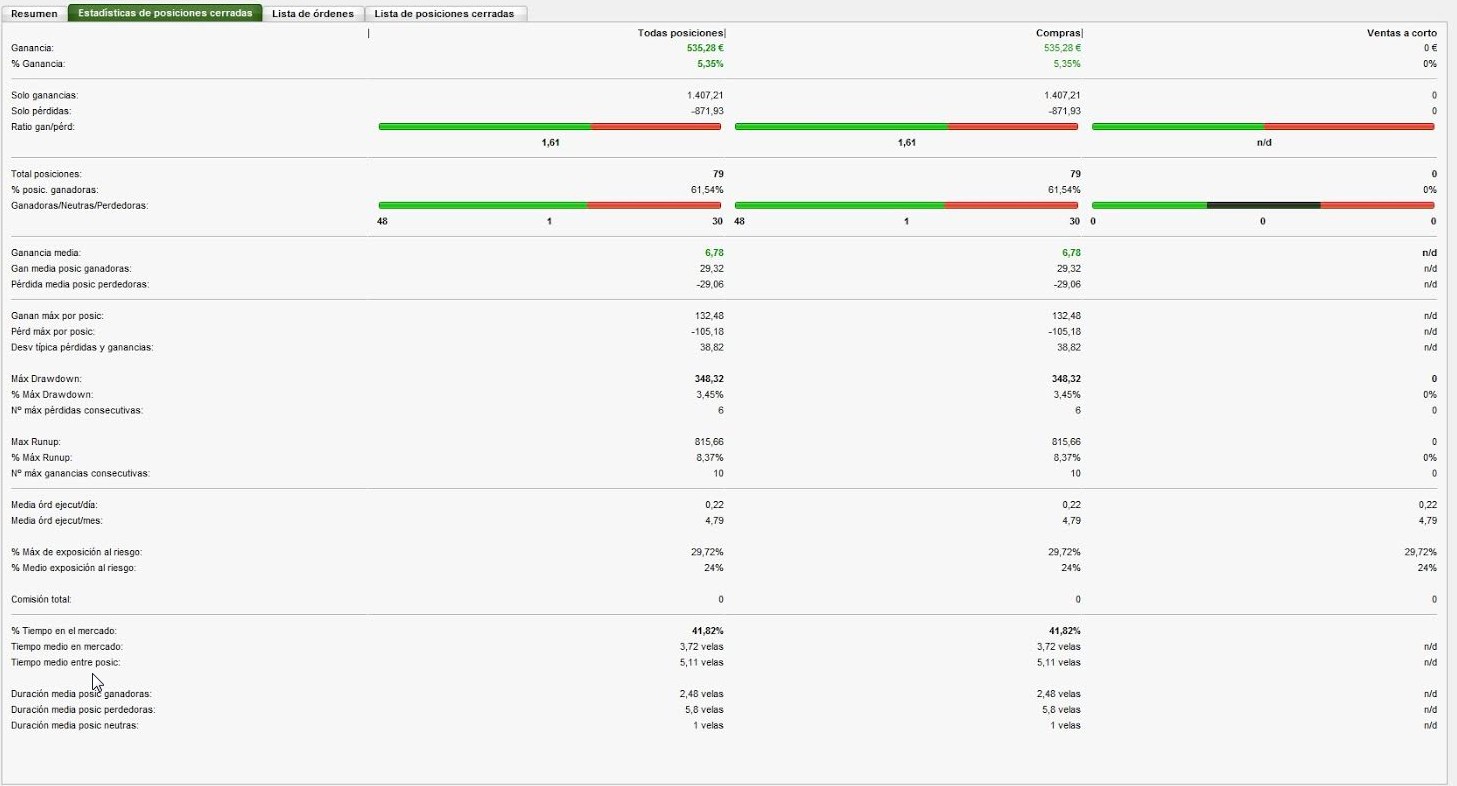
Task: Open the Lista de órdenes tab
Action: coord(313,13)
